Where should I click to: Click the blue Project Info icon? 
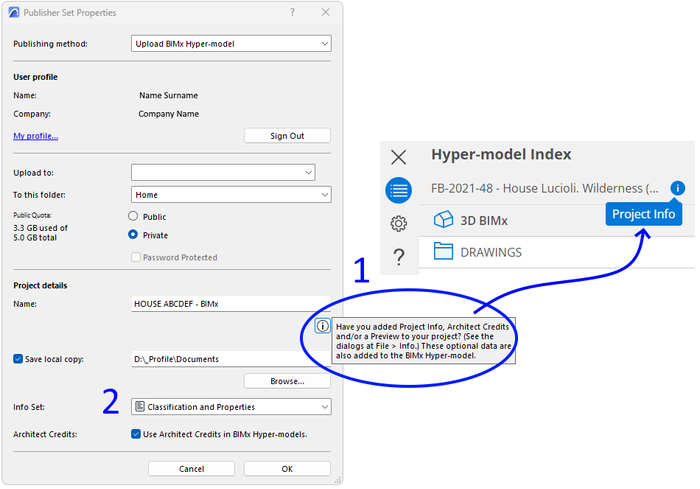point(678,188)
